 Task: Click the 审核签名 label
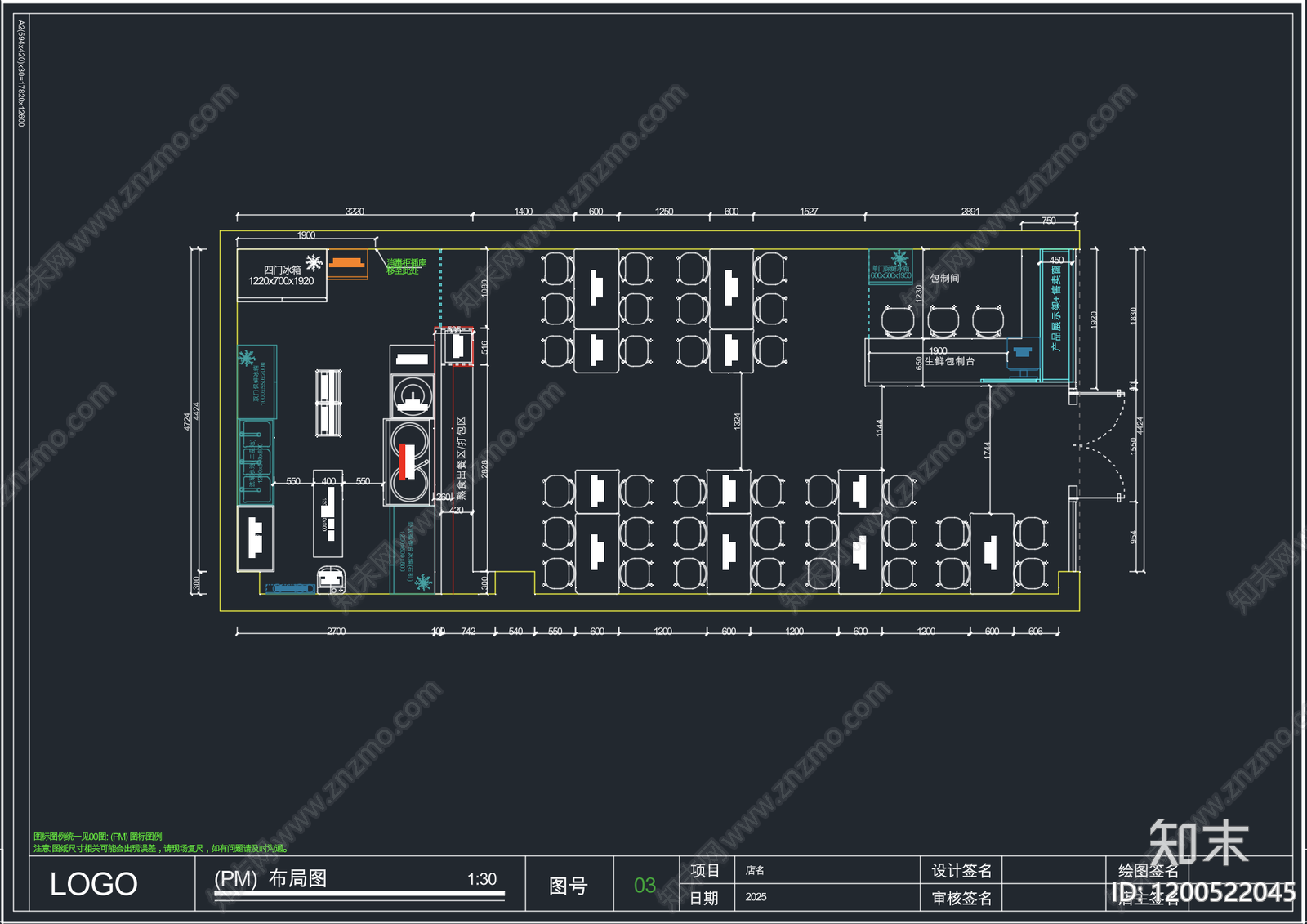(x=961, y=899)
